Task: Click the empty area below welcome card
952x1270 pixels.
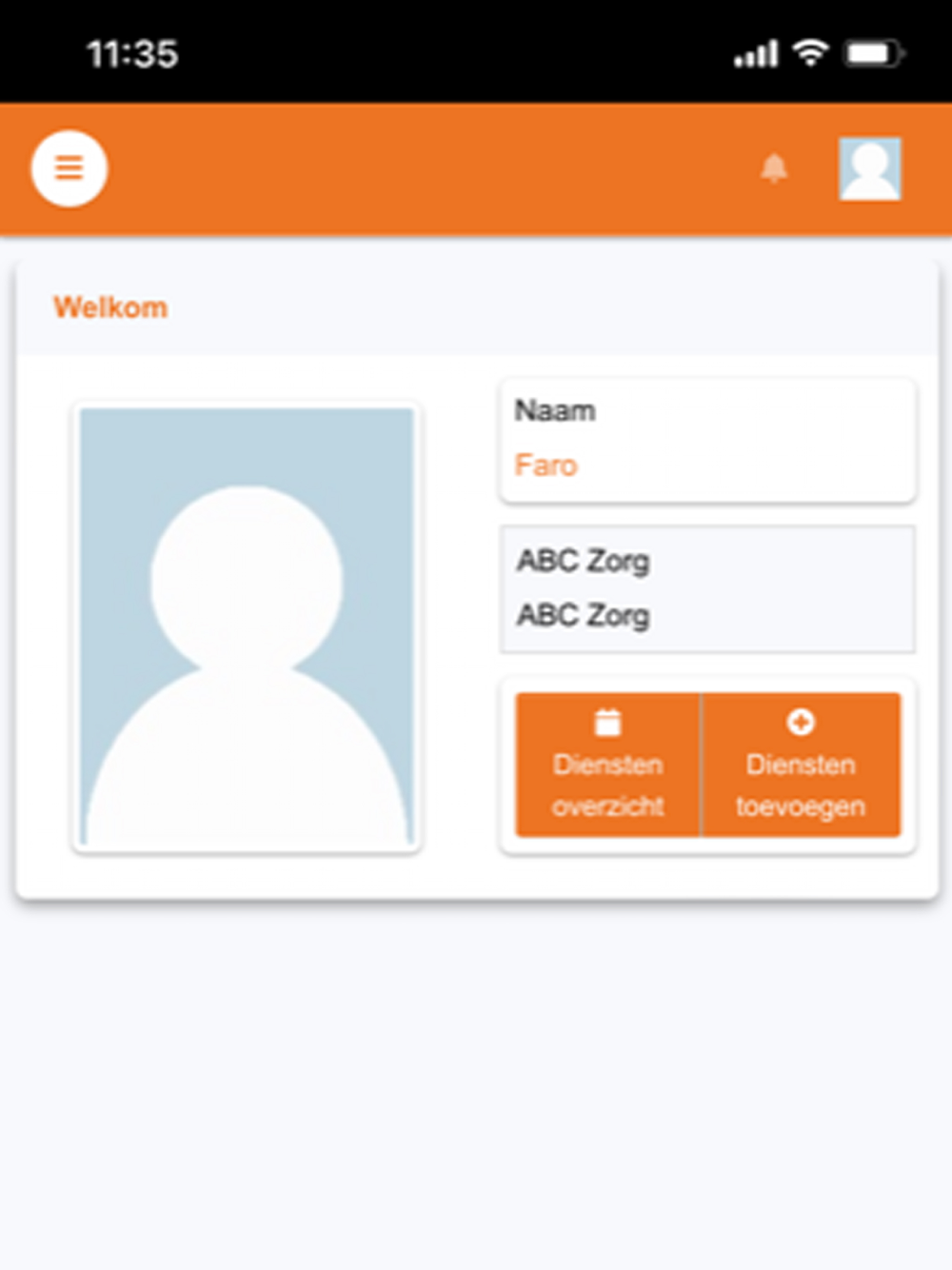Action: [x=476, y=1085]
